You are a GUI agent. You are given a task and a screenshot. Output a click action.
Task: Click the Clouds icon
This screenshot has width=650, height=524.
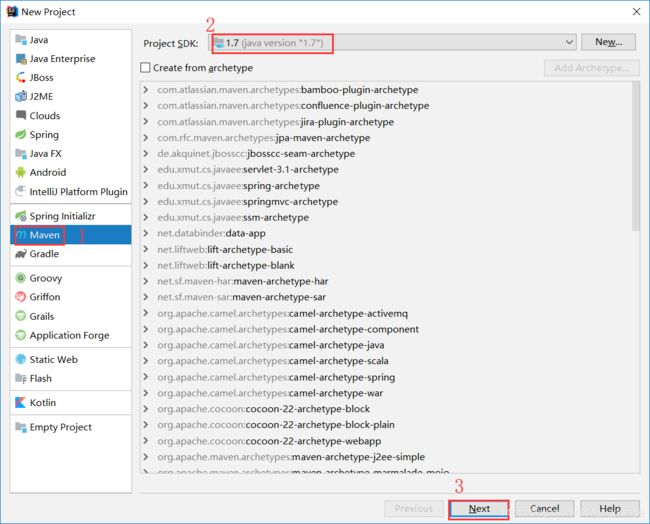click(x=21, y=115)
